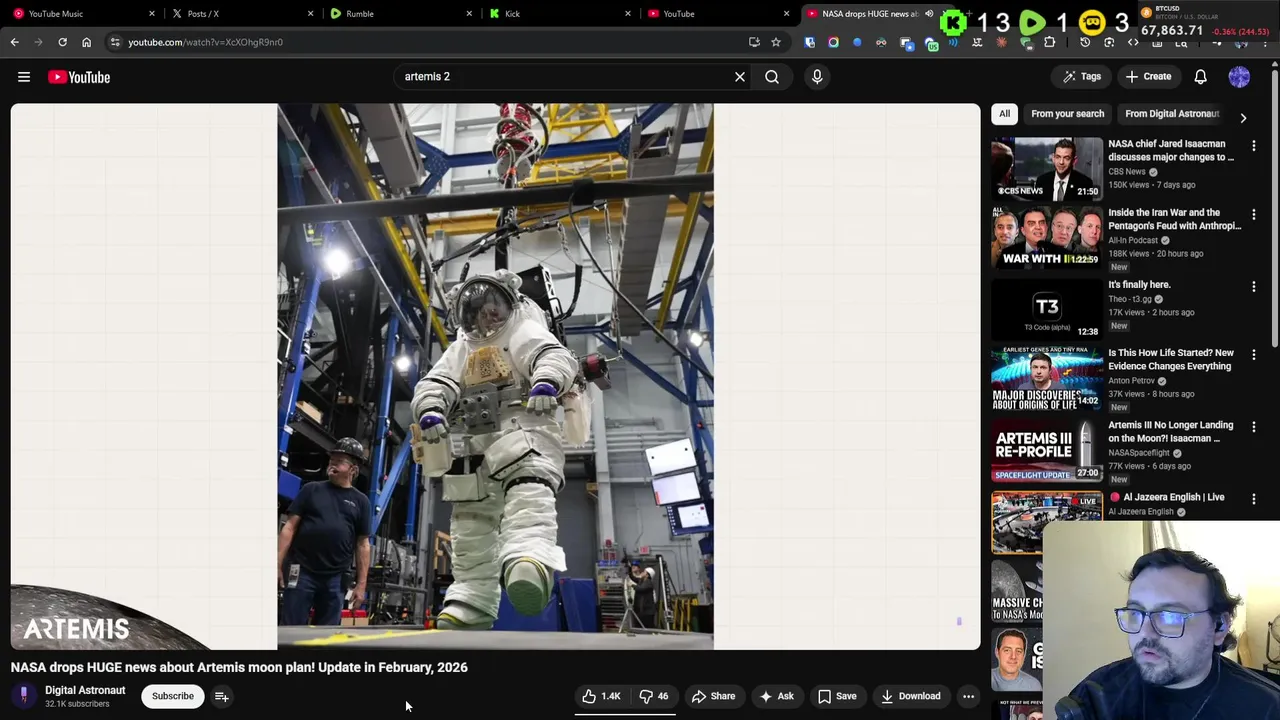Image resolution: width=1280 pixels, height=720 pixels.
Task: Start voice search with microphone
Action: pyautogui.click(x=817, y=77)
